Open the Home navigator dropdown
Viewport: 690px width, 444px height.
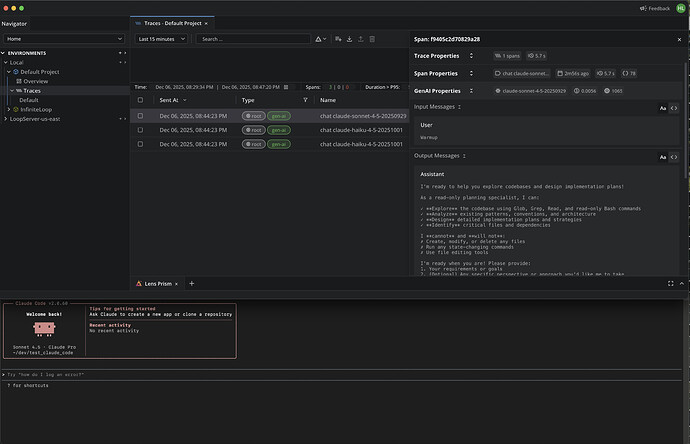pos(64,39)
